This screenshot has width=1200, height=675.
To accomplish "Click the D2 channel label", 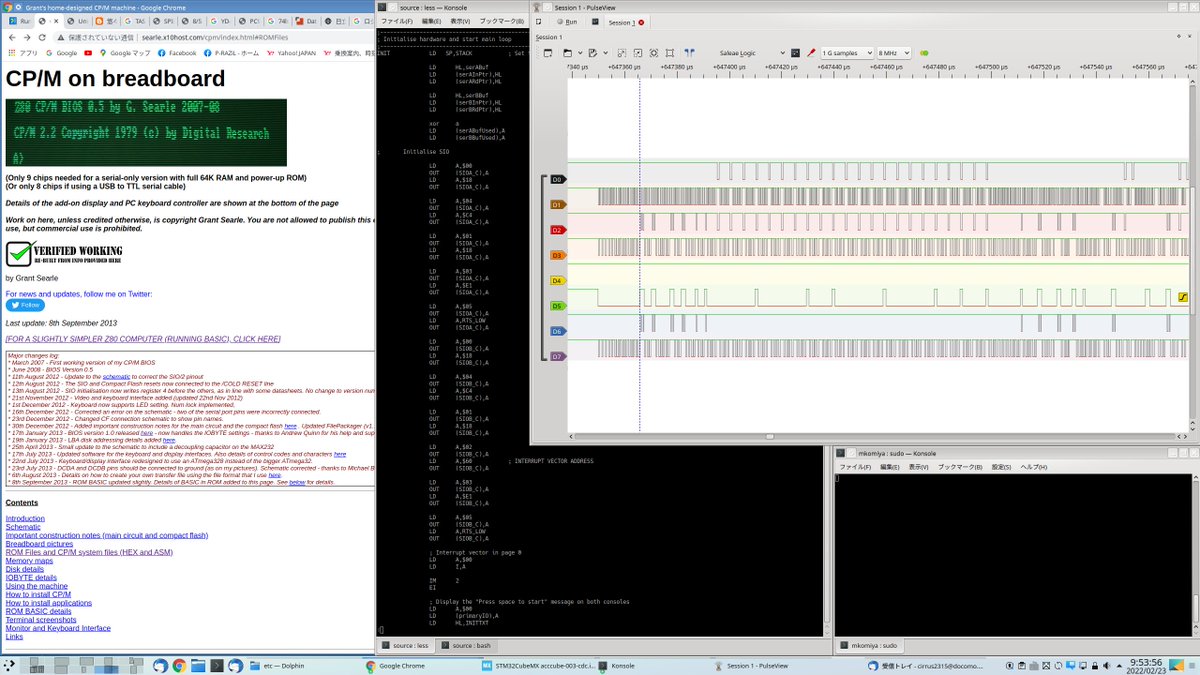I will pyautogui.click(x=557, y=230).
